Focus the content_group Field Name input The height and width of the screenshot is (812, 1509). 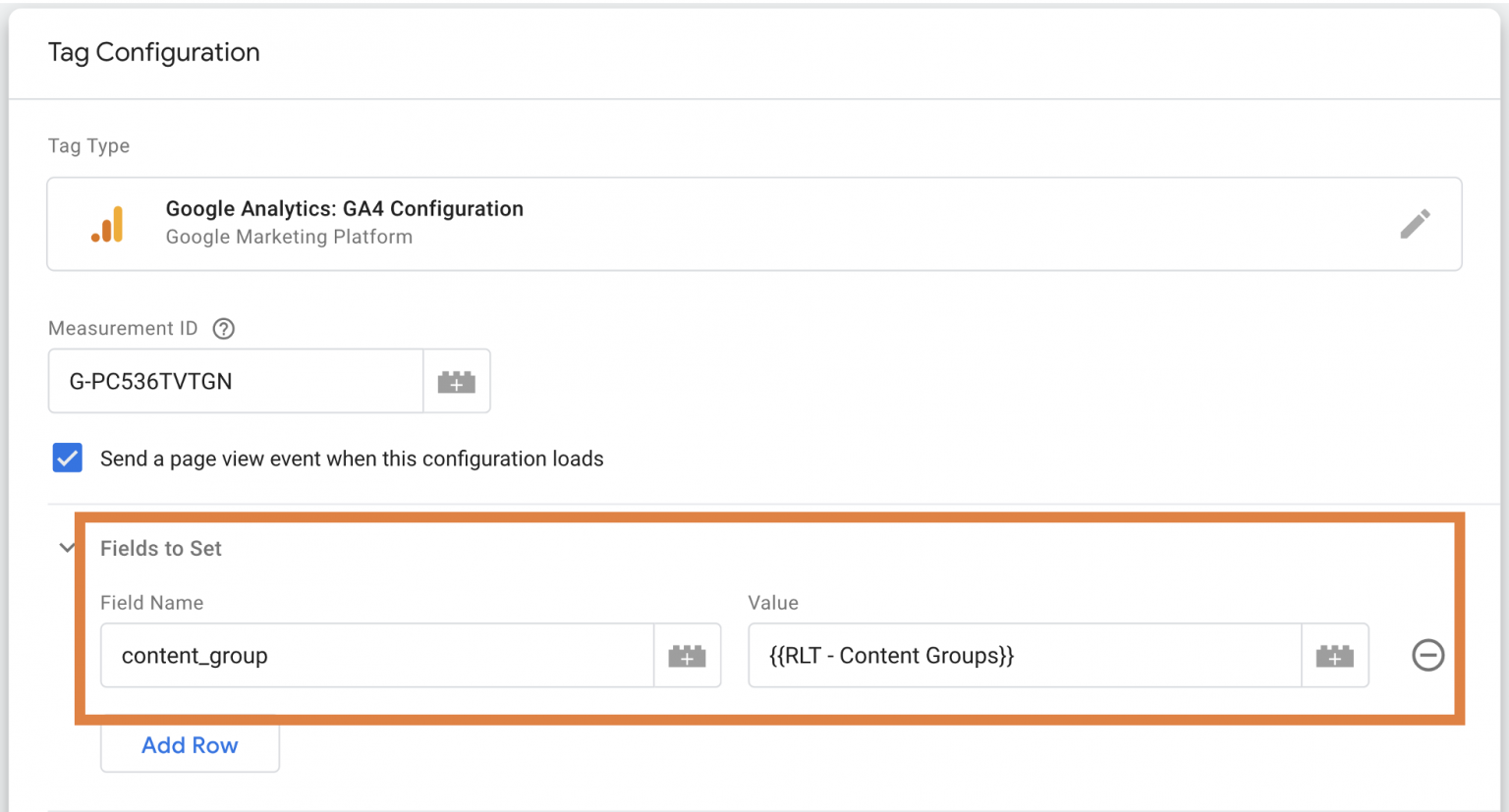[x=377, y=656]
